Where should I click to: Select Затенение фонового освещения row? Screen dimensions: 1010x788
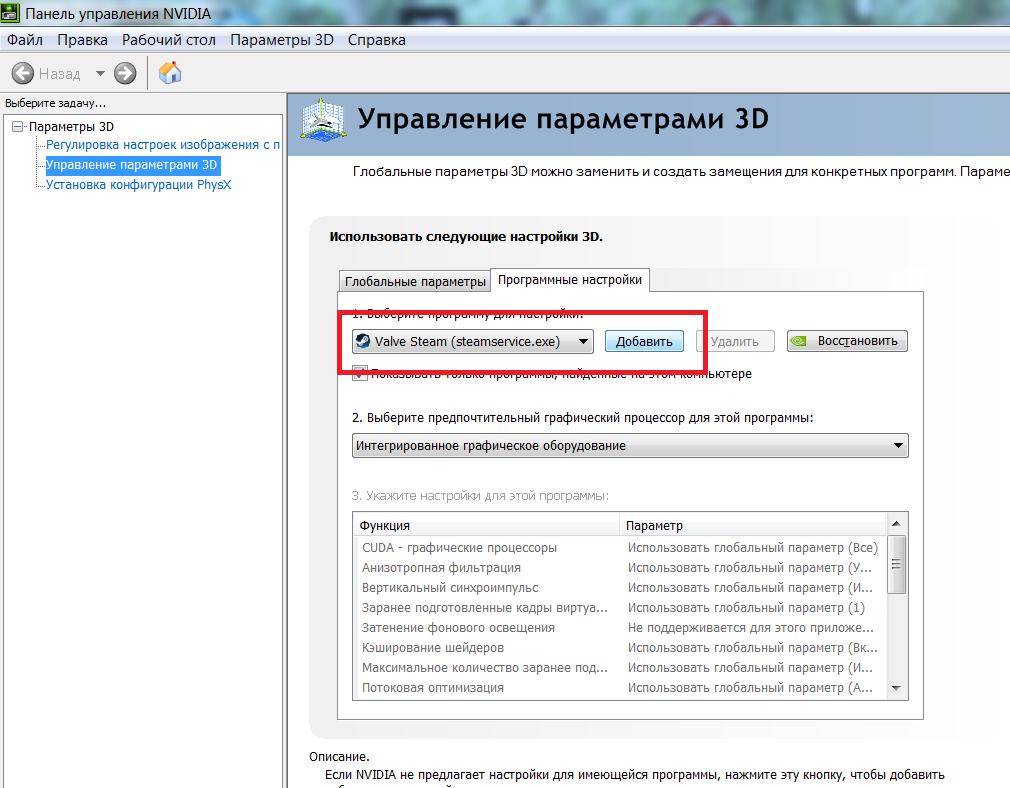click(621, 628)
